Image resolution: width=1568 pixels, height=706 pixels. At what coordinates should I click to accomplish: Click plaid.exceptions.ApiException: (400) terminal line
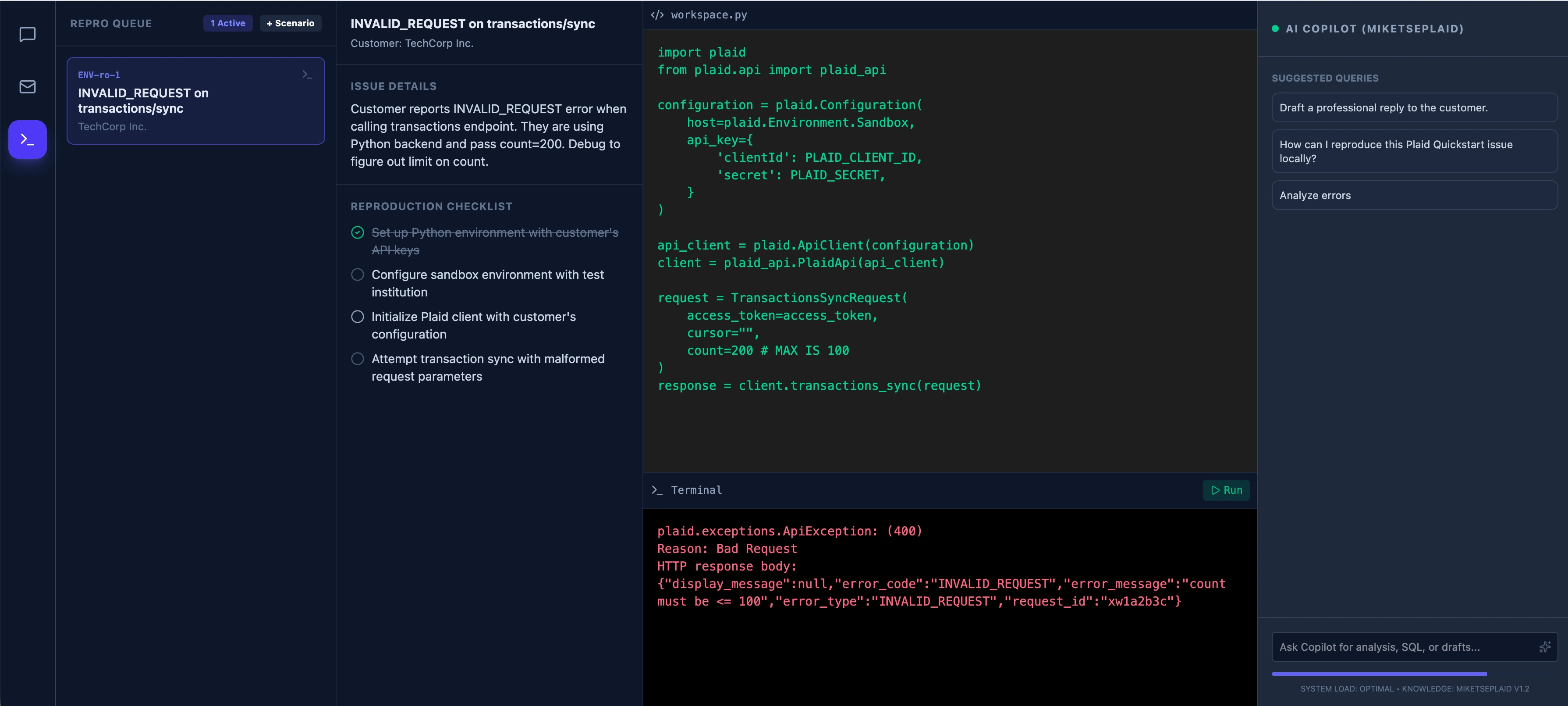point(790,531)
